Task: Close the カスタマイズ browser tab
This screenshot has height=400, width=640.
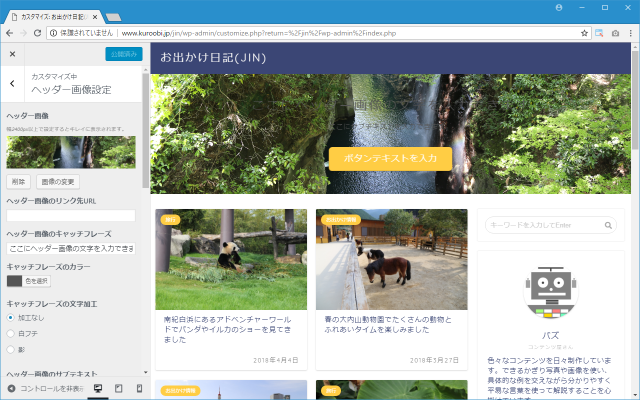Action: point(95,17)
